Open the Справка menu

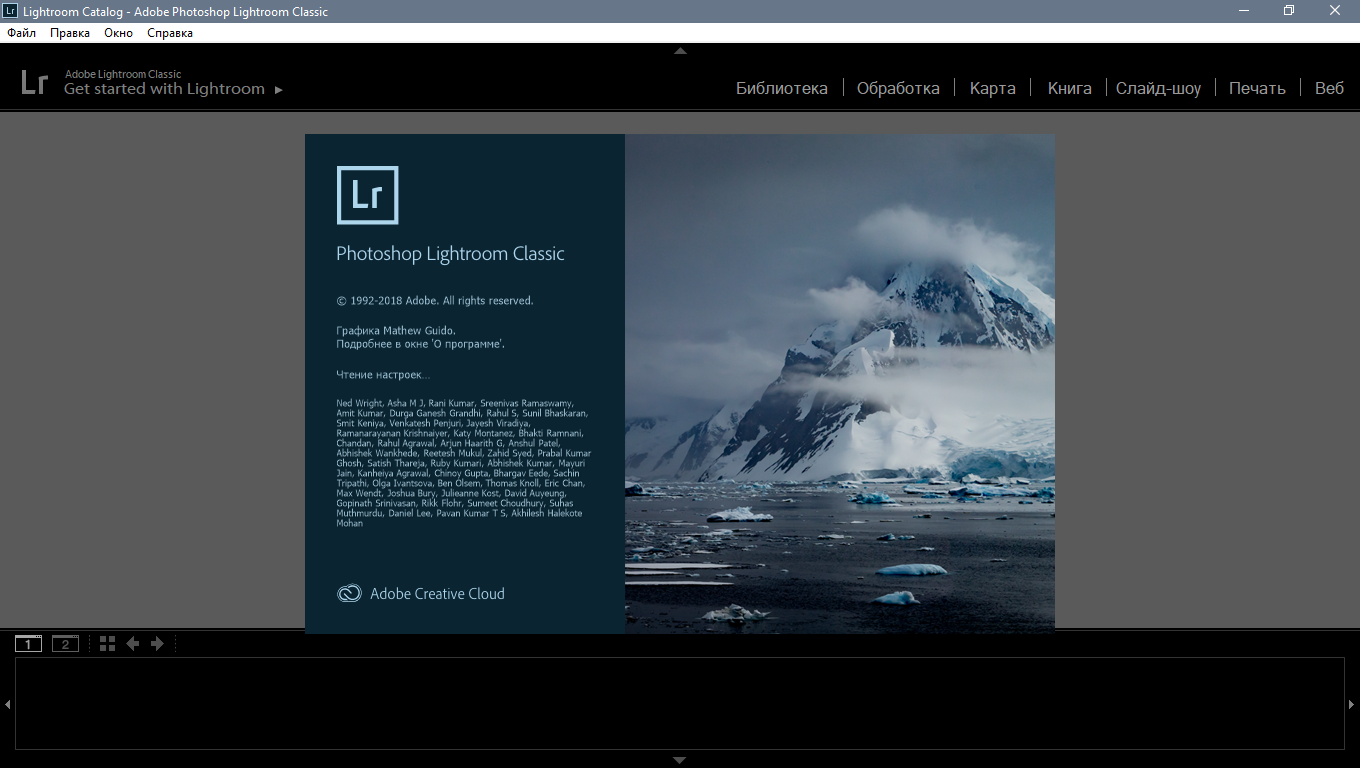[x=170, y=33]
